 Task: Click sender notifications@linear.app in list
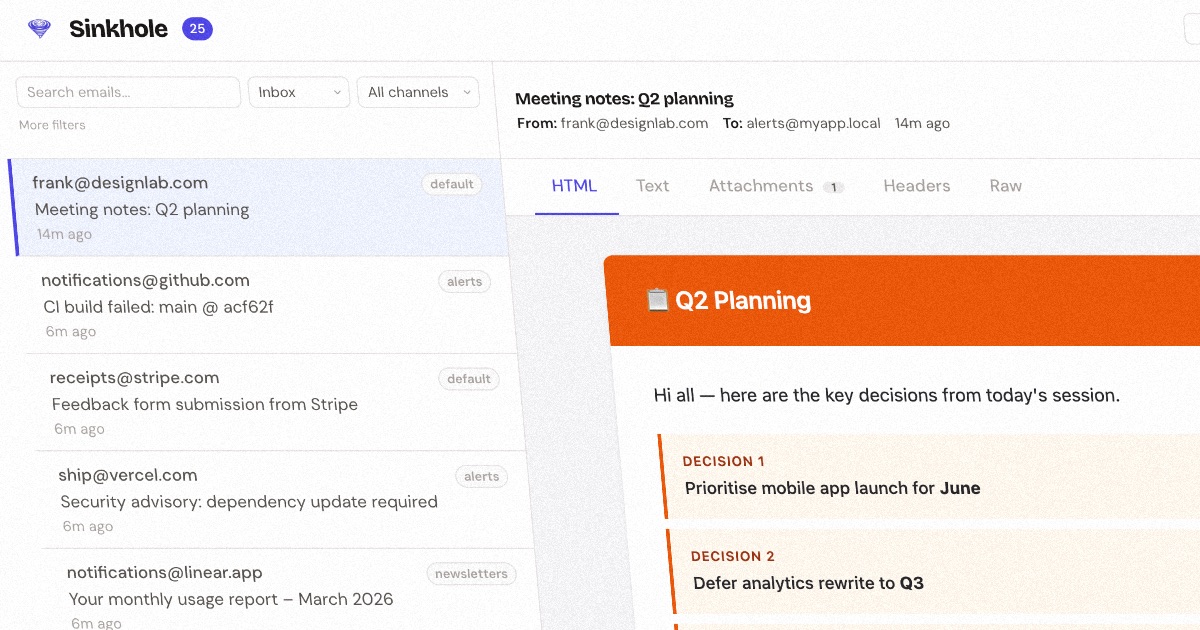[x=165, y=572]
